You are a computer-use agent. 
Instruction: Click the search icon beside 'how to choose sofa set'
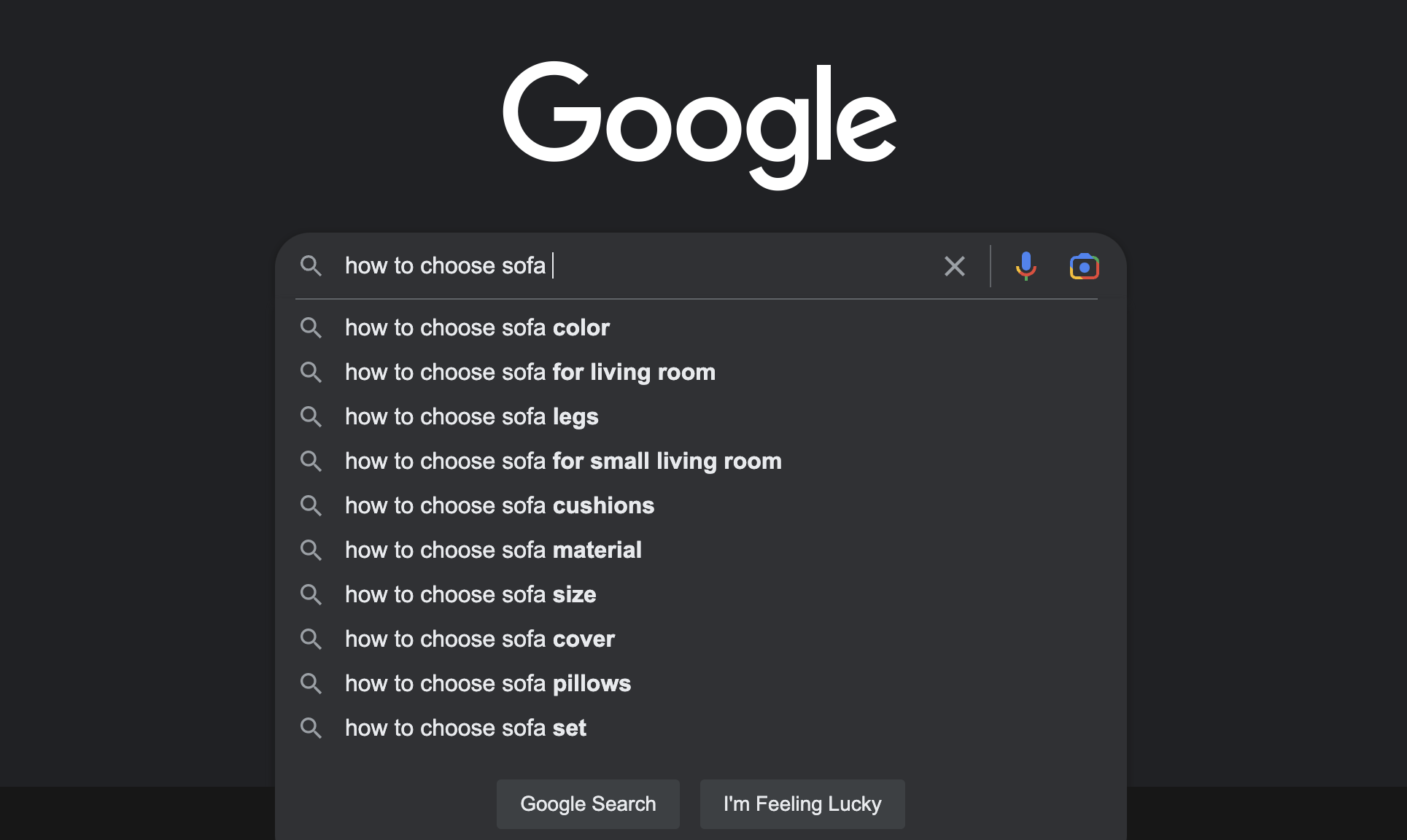[311, 728]
